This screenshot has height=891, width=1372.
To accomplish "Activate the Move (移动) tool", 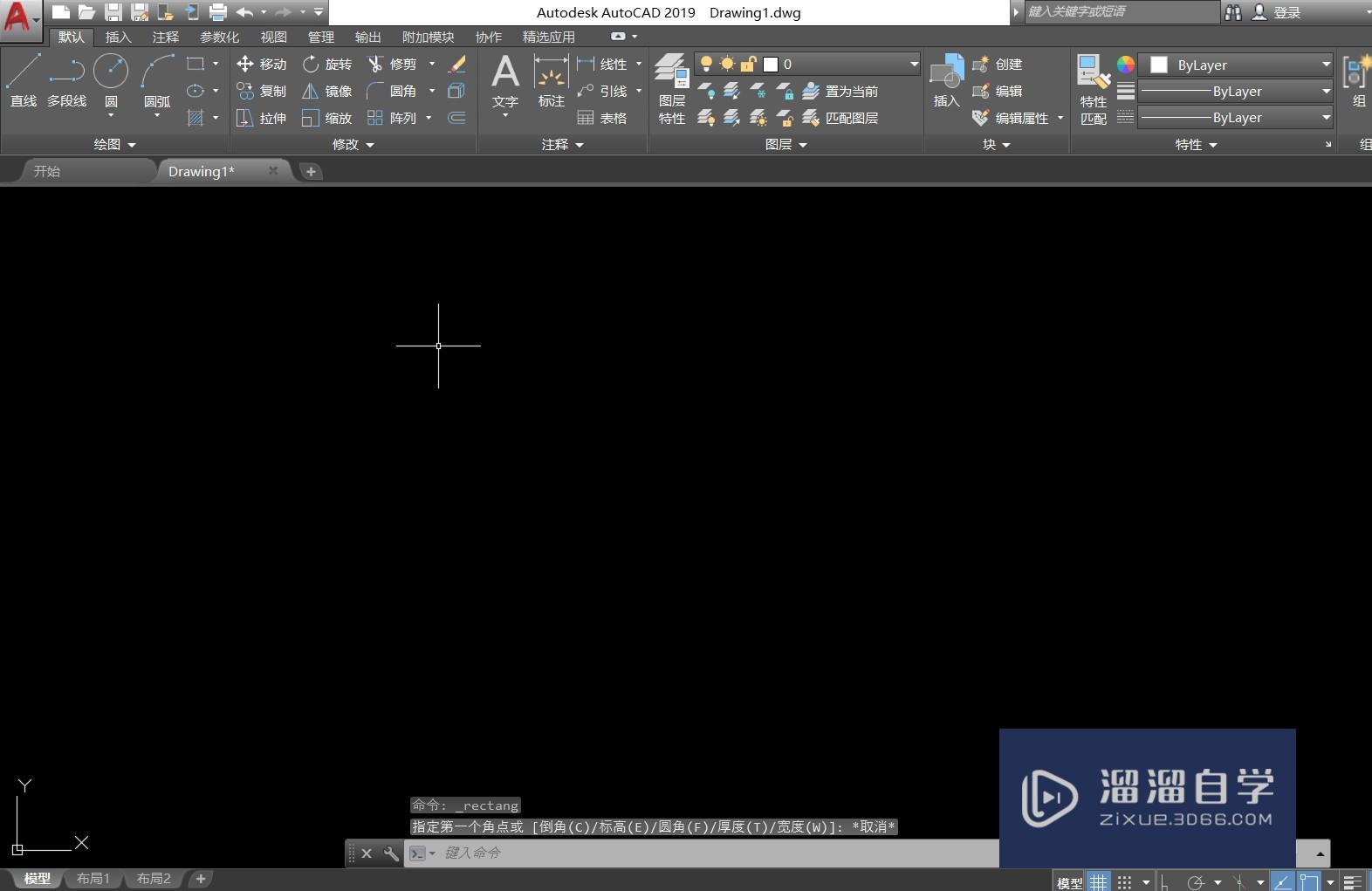I will point(261,65).
